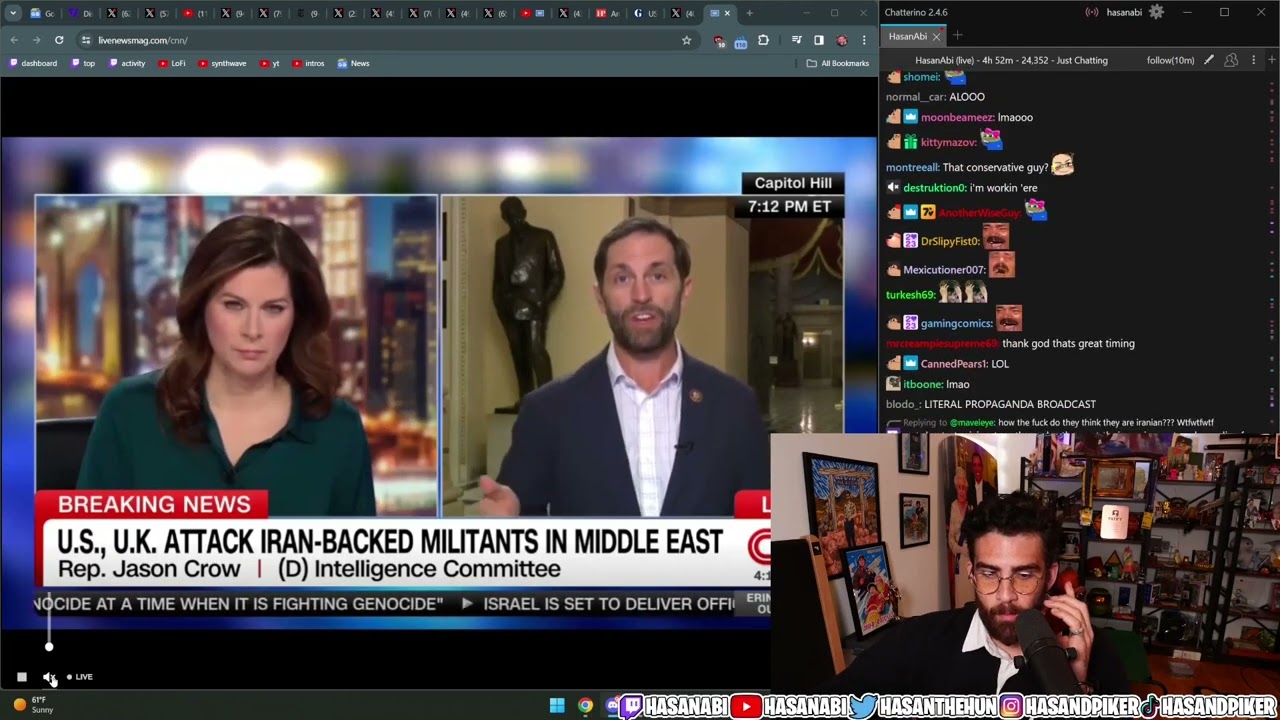Viewport: 1280px width, 720px height.
Task: Open the Windows Start menu
Action: pos(557,706)
